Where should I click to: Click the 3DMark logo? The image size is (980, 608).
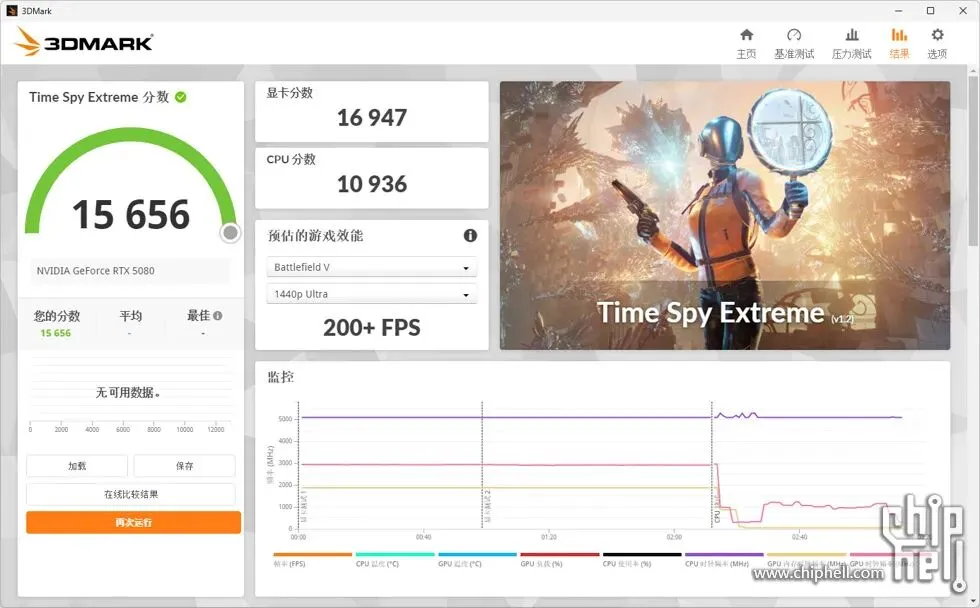point(83,42)
